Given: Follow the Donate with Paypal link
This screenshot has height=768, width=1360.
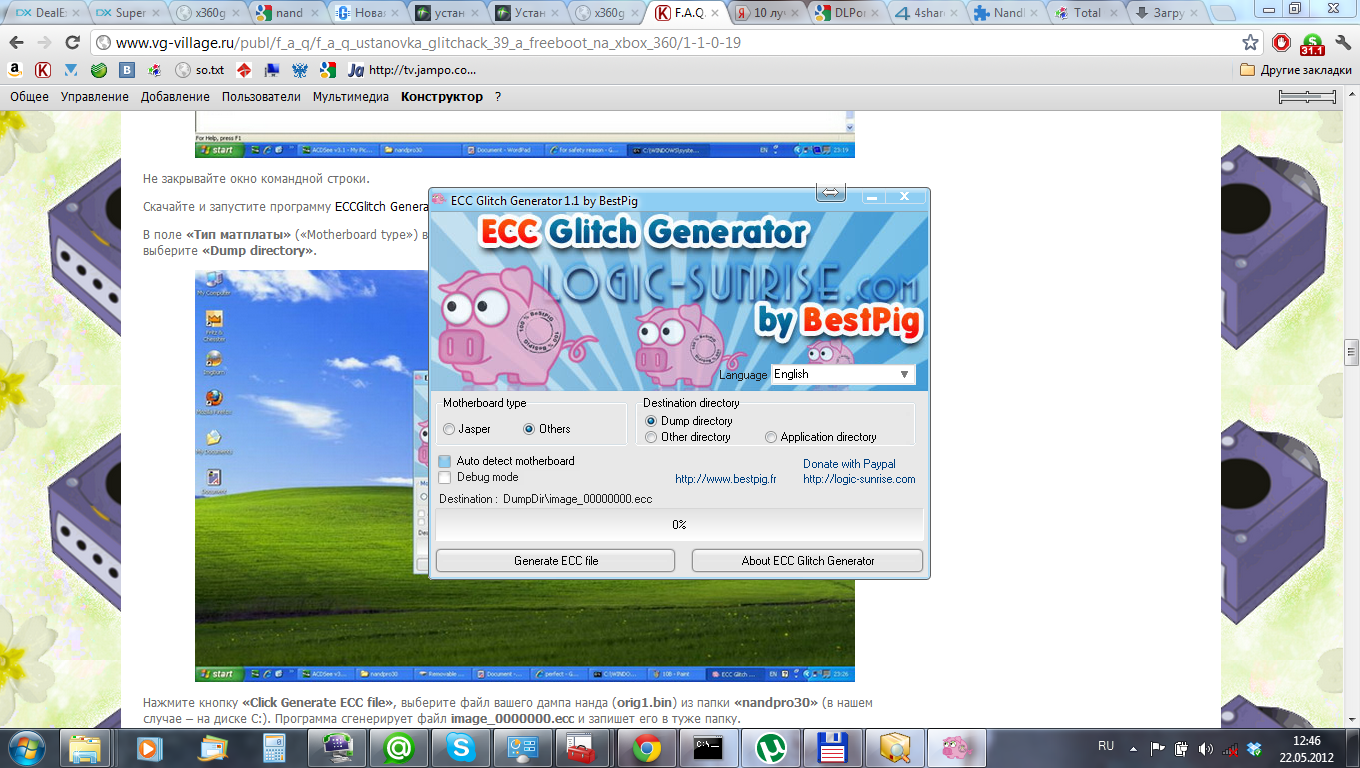Looking at the screenshot, I should point(848,464).
